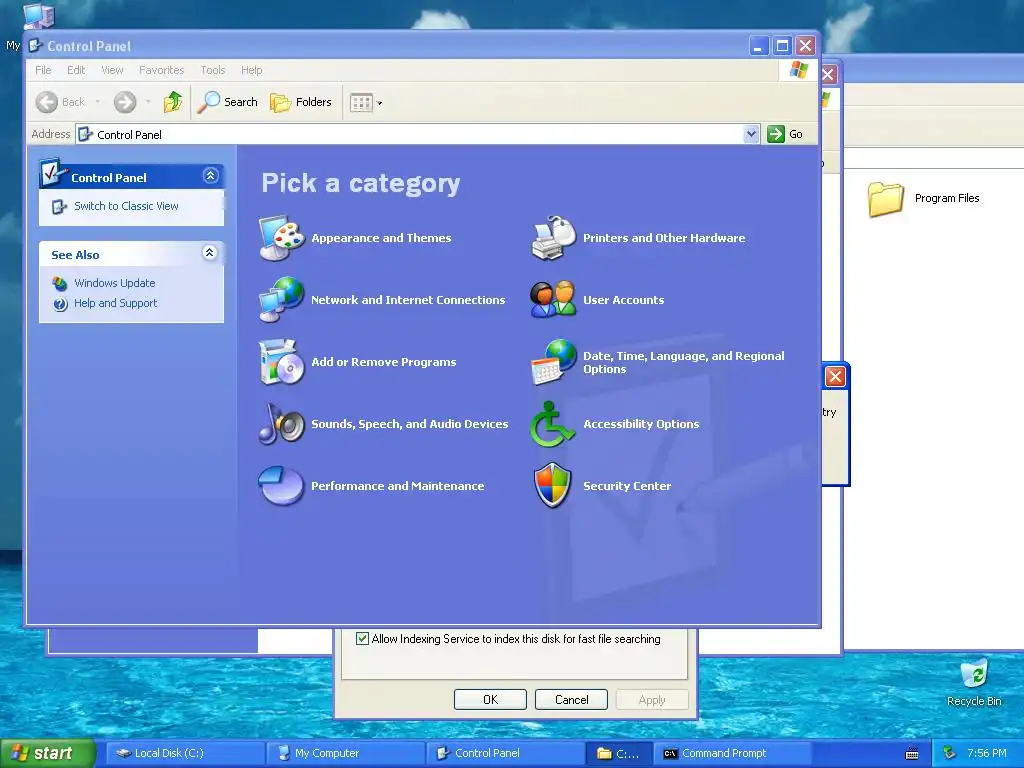Open the Favorites menu

click(161, 70)
